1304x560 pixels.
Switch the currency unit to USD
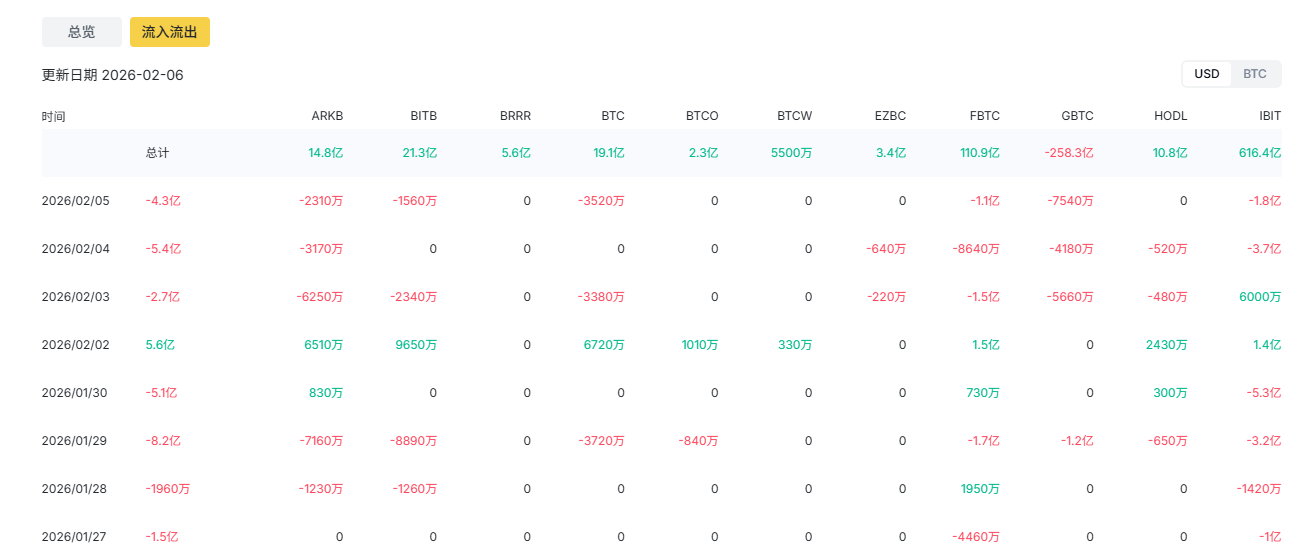[1207, 74]
